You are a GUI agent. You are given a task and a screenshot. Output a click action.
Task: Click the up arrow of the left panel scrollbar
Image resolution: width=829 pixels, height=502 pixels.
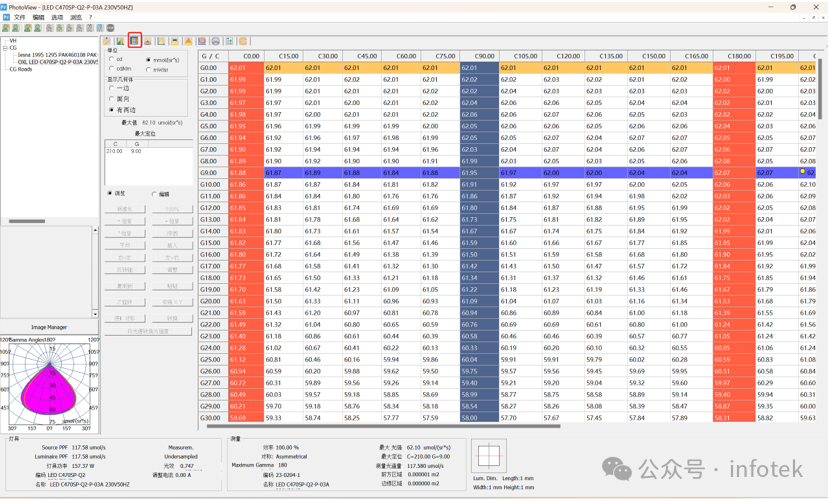[x=95, y=230]
